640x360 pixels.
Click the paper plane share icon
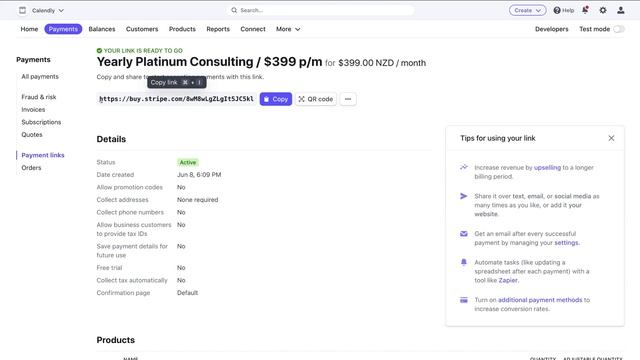(x=464, y=196)
